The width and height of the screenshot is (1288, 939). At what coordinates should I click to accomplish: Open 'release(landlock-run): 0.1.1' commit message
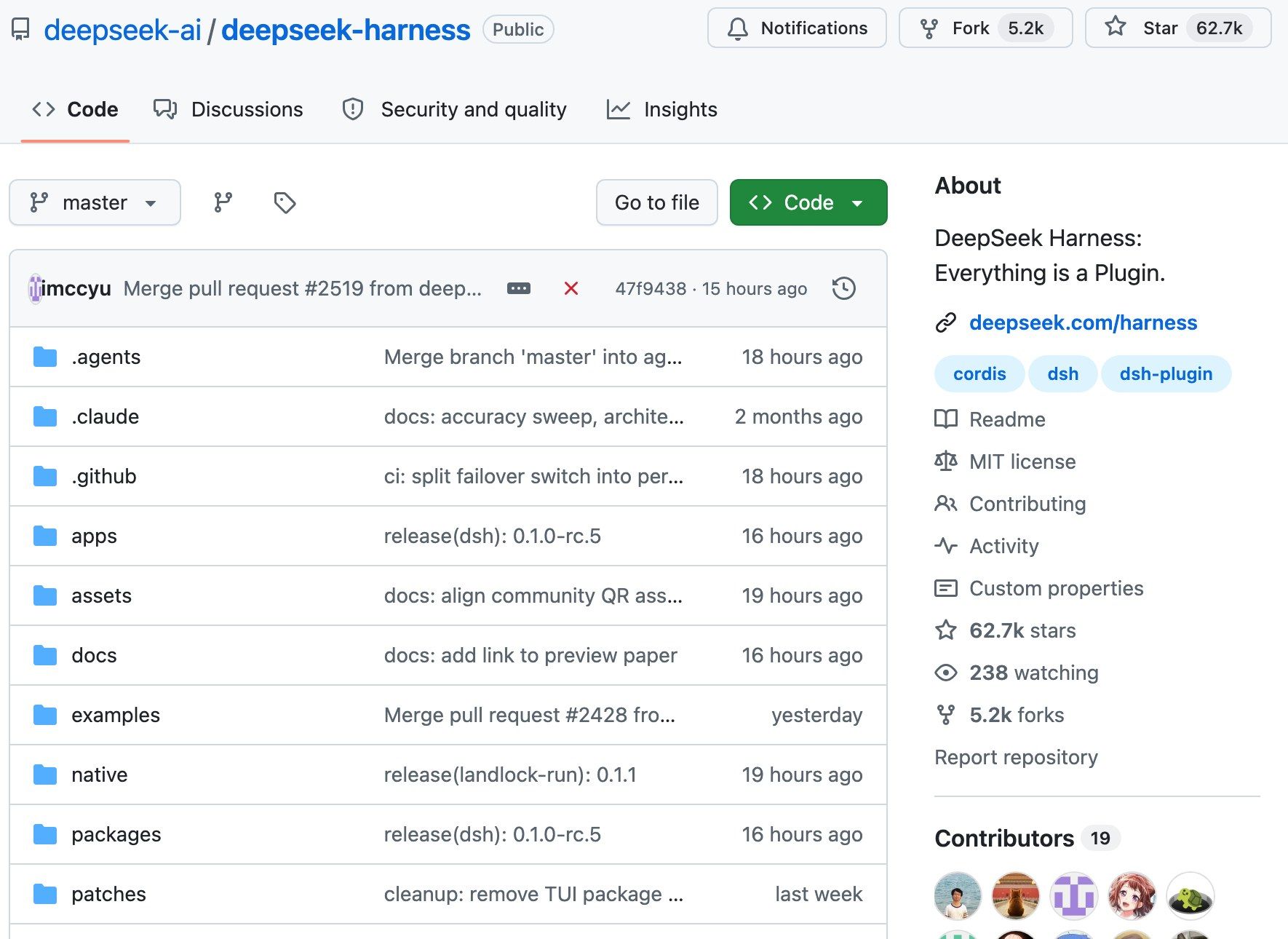(x=510, y=774)
